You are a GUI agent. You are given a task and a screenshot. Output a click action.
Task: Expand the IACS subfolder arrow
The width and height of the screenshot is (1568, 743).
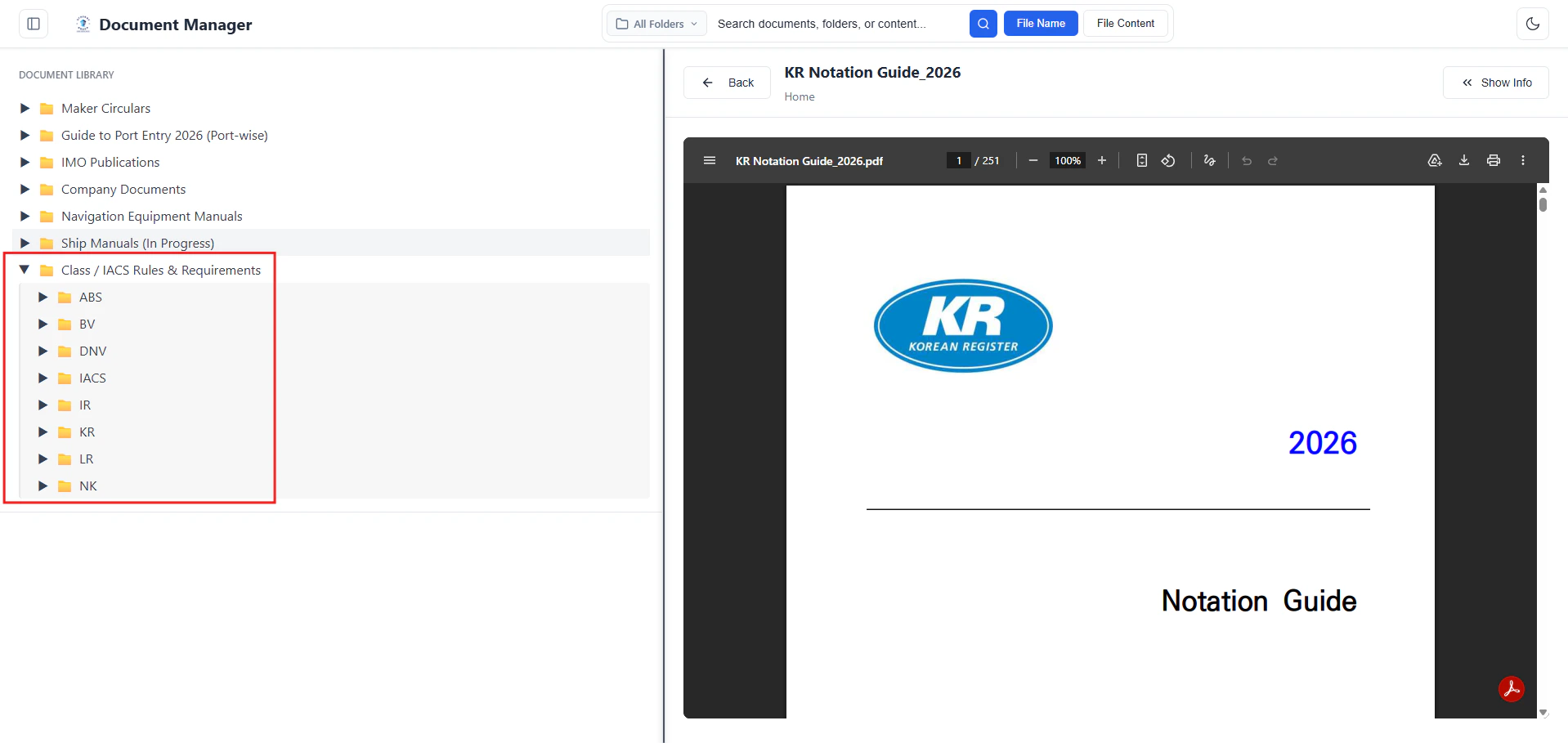pos(43,378)
